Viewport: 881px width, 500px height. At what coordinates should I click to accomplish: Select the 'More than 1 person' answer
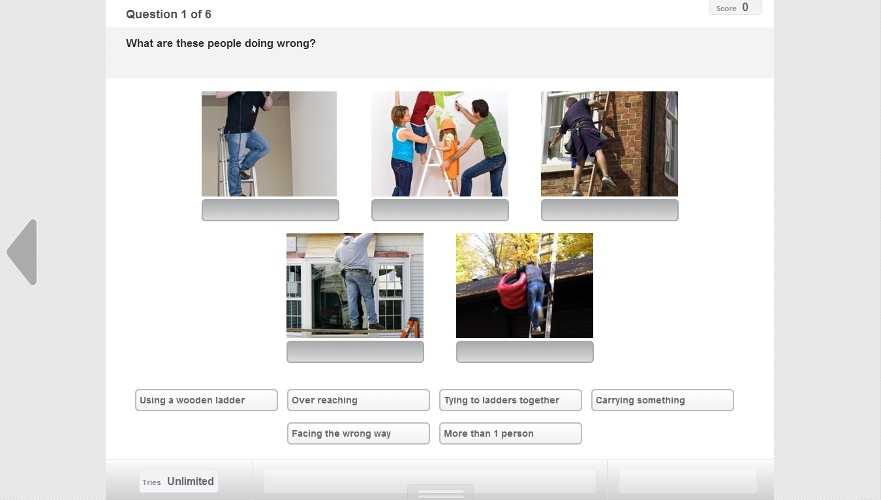coord(510,433)
